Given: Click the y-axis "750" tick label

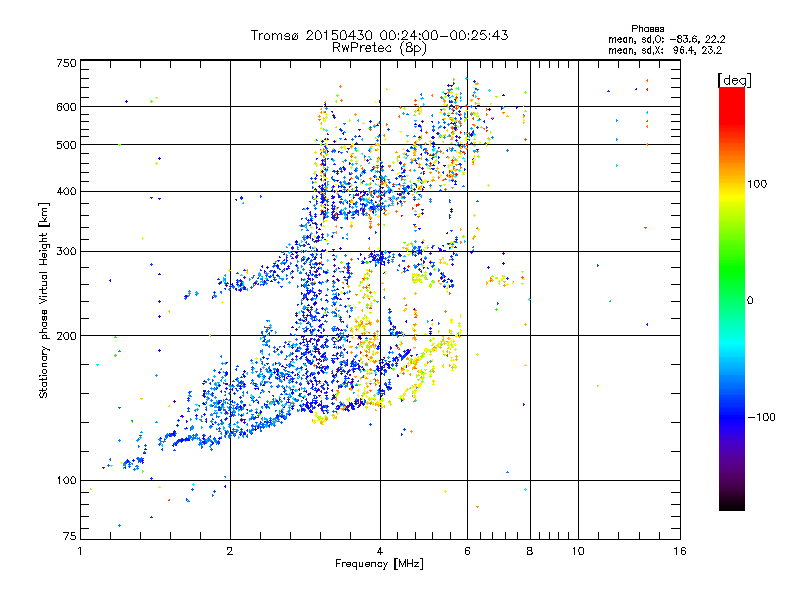Looking at the screenshot, I should 66,63.
